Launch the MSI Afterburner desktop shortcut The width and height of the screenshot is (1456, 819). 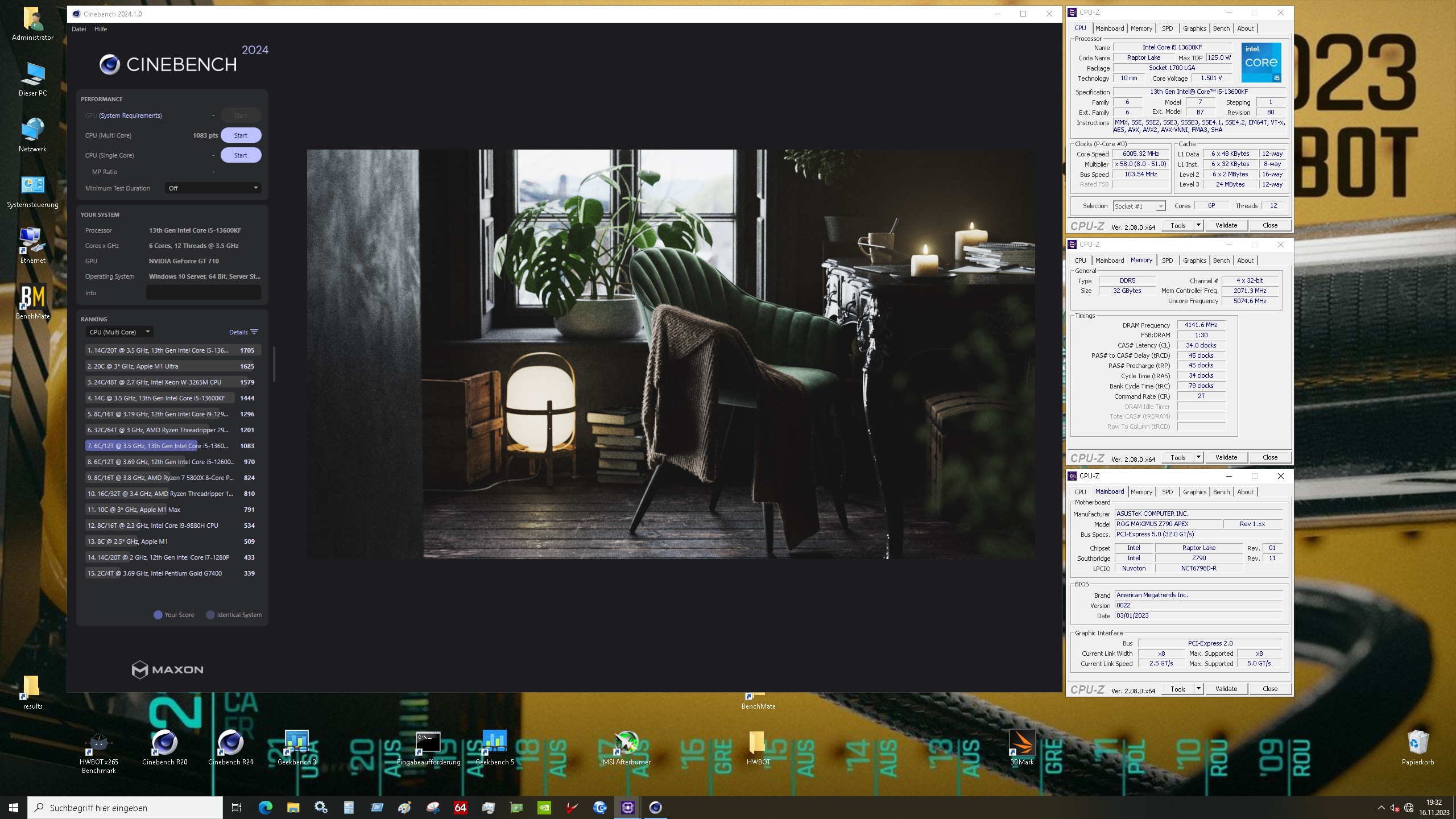[x=626, y=748]
